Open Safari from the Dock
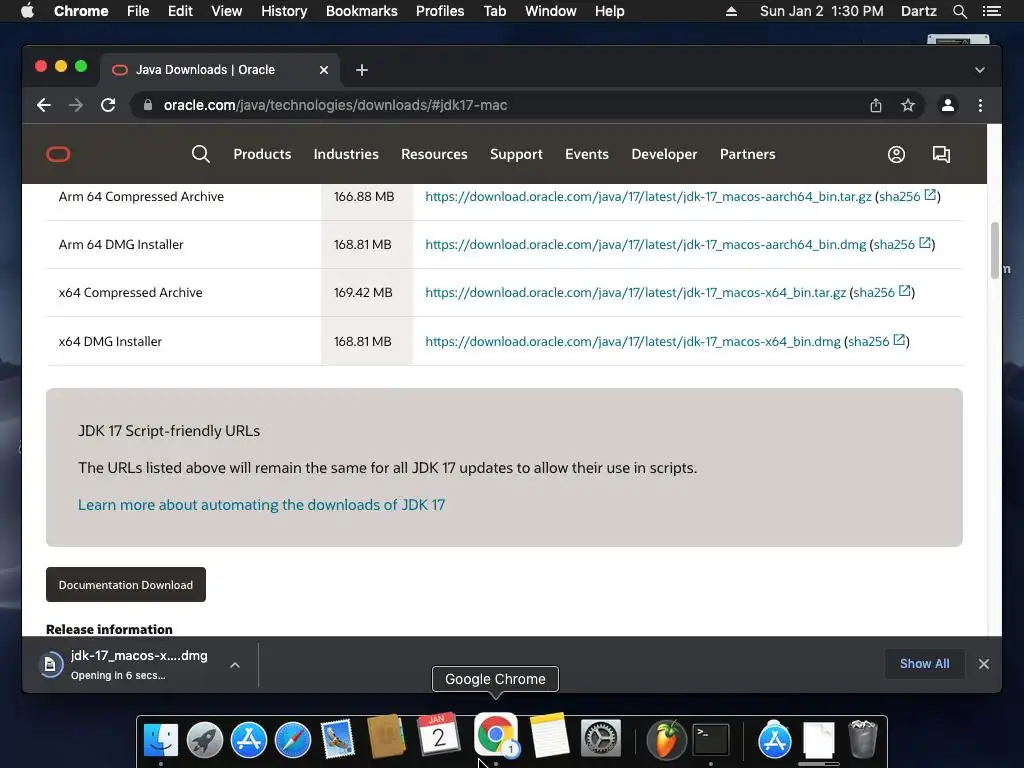 293,739
